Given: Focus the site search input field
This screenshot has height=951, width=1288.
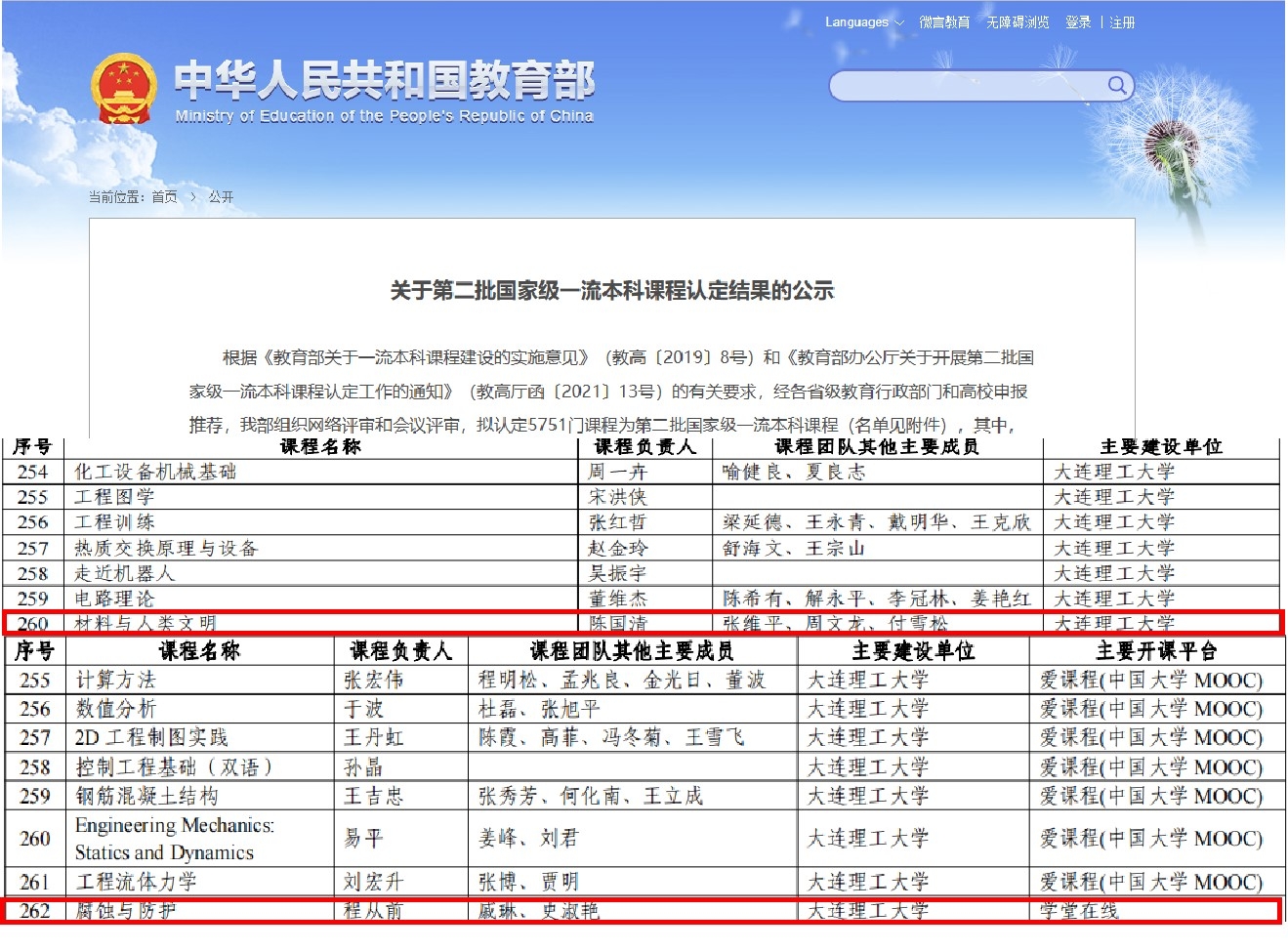Looking at the screenshot, I should 967,87.
